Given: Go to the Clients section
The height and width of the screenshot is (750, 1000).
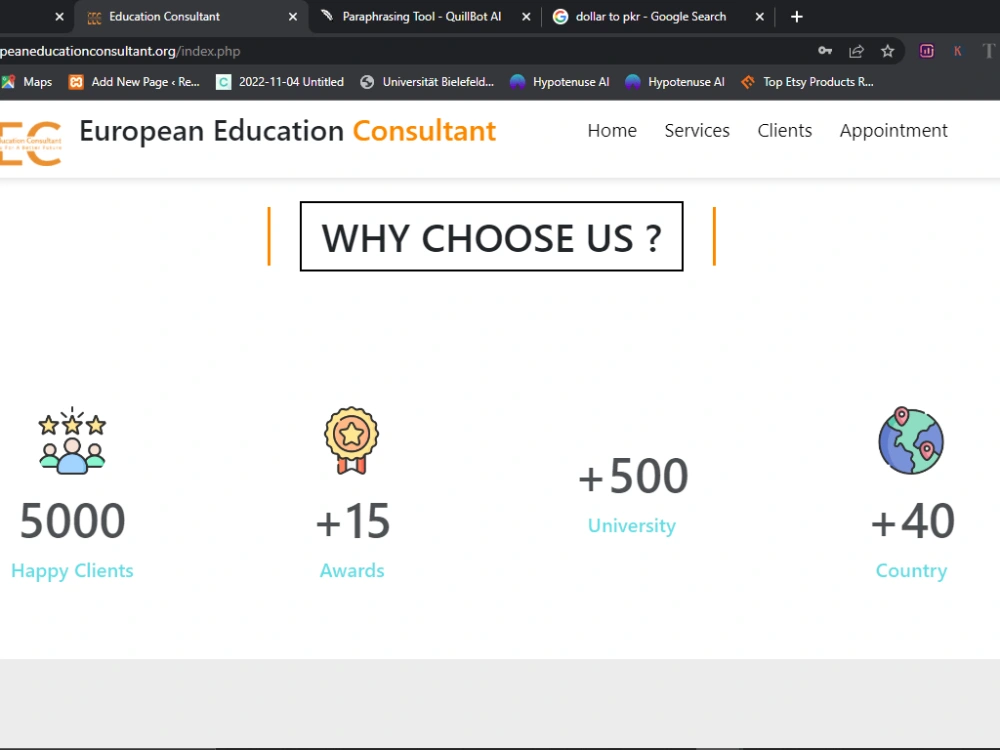Looking at the screenshot, I should click(x=784, y=130).
